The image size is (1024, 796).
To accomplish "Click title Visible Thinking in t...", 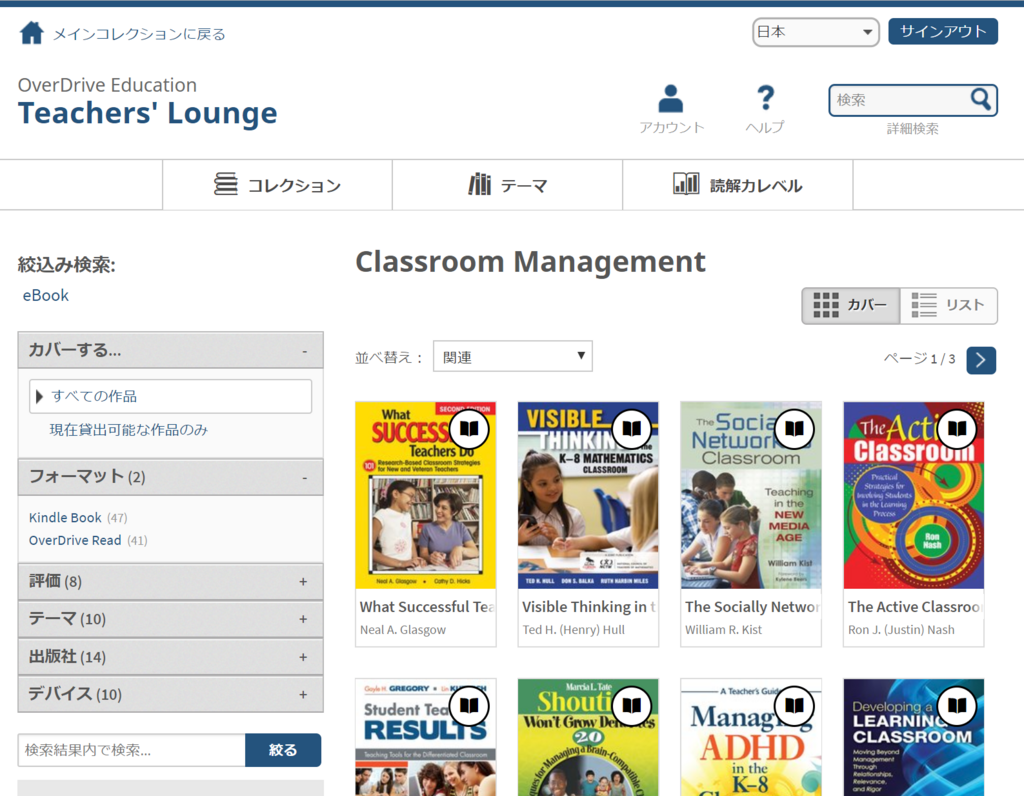I will coord(589,607).
